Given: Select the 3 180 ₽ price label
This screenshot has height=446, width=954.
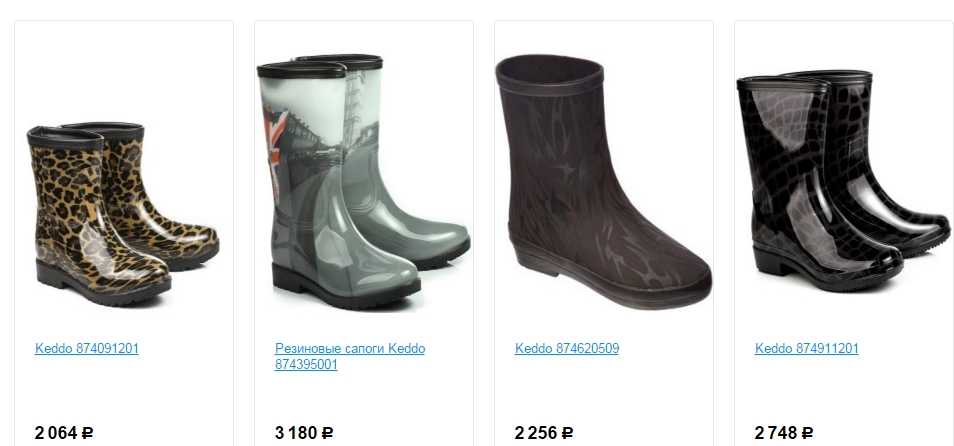Looking at the screenshot, I should [x=304, y=433].
